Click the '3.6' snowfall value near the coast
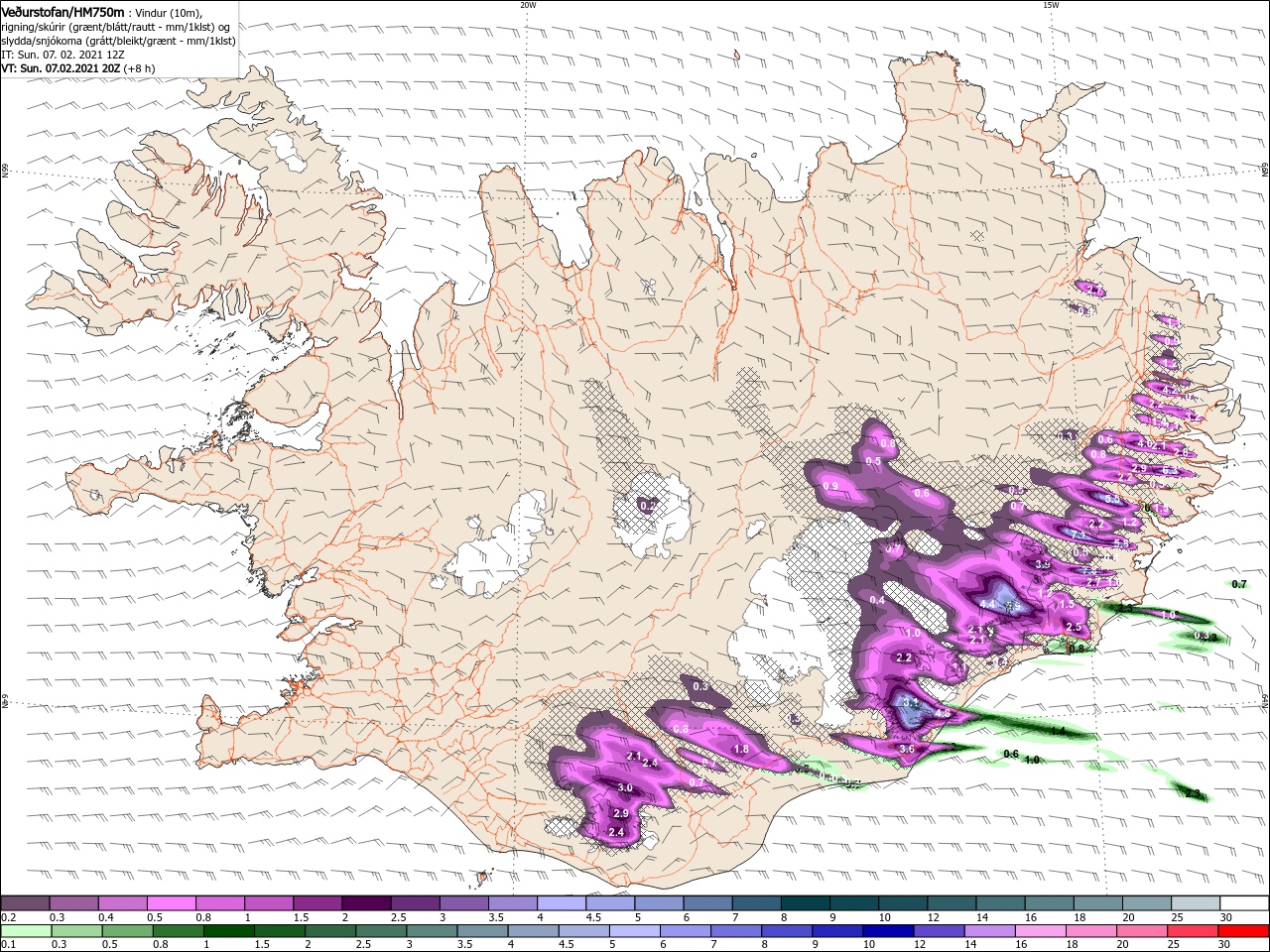 pos(906,749)
